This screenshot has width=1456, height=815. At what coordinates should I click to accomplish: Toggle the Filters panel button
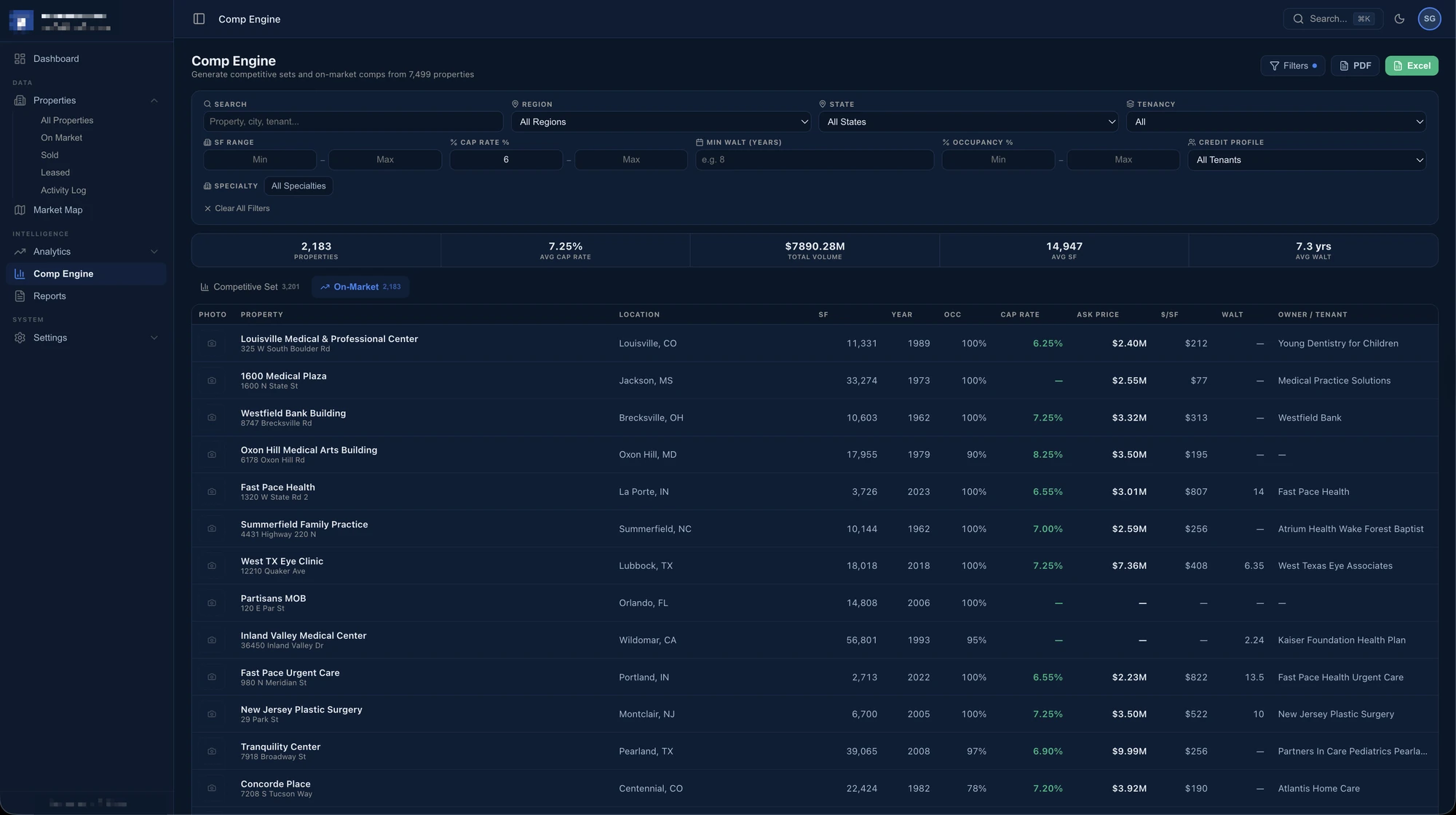point(1292,65)
